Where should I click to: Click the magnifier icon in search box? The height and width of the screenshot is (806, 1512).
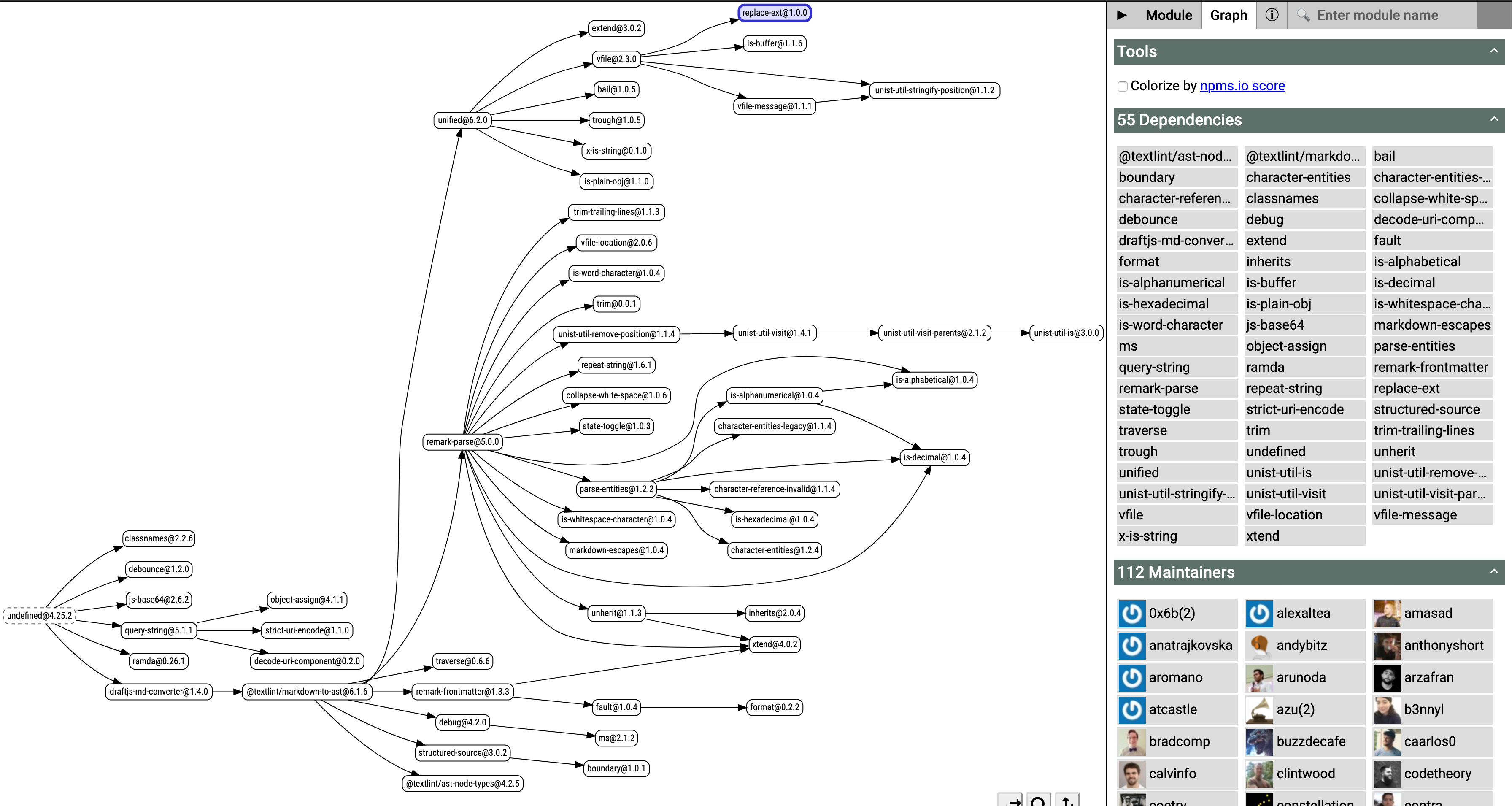(1303, 15)
